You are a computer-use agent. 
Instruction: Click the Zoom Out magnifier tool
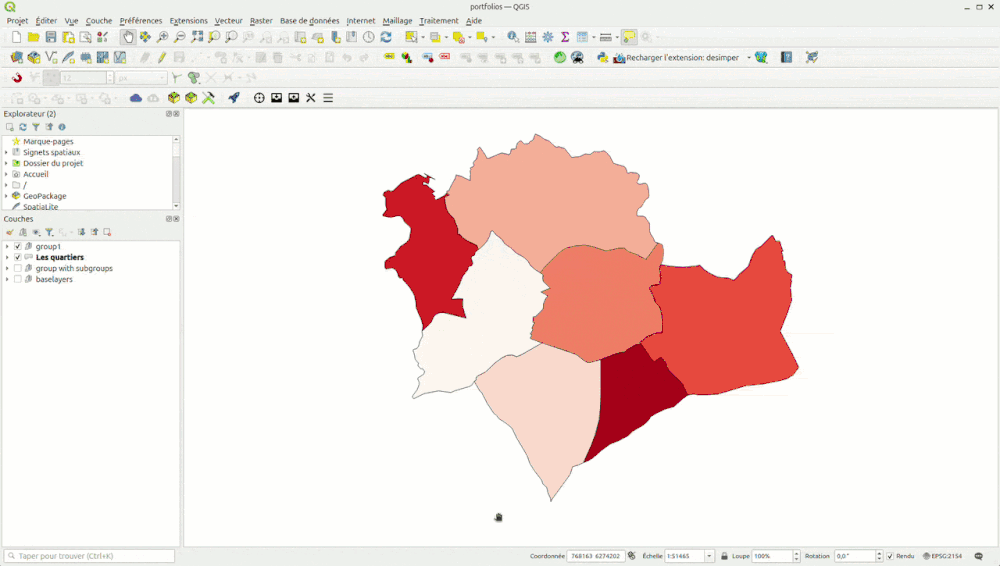point(180,37)
